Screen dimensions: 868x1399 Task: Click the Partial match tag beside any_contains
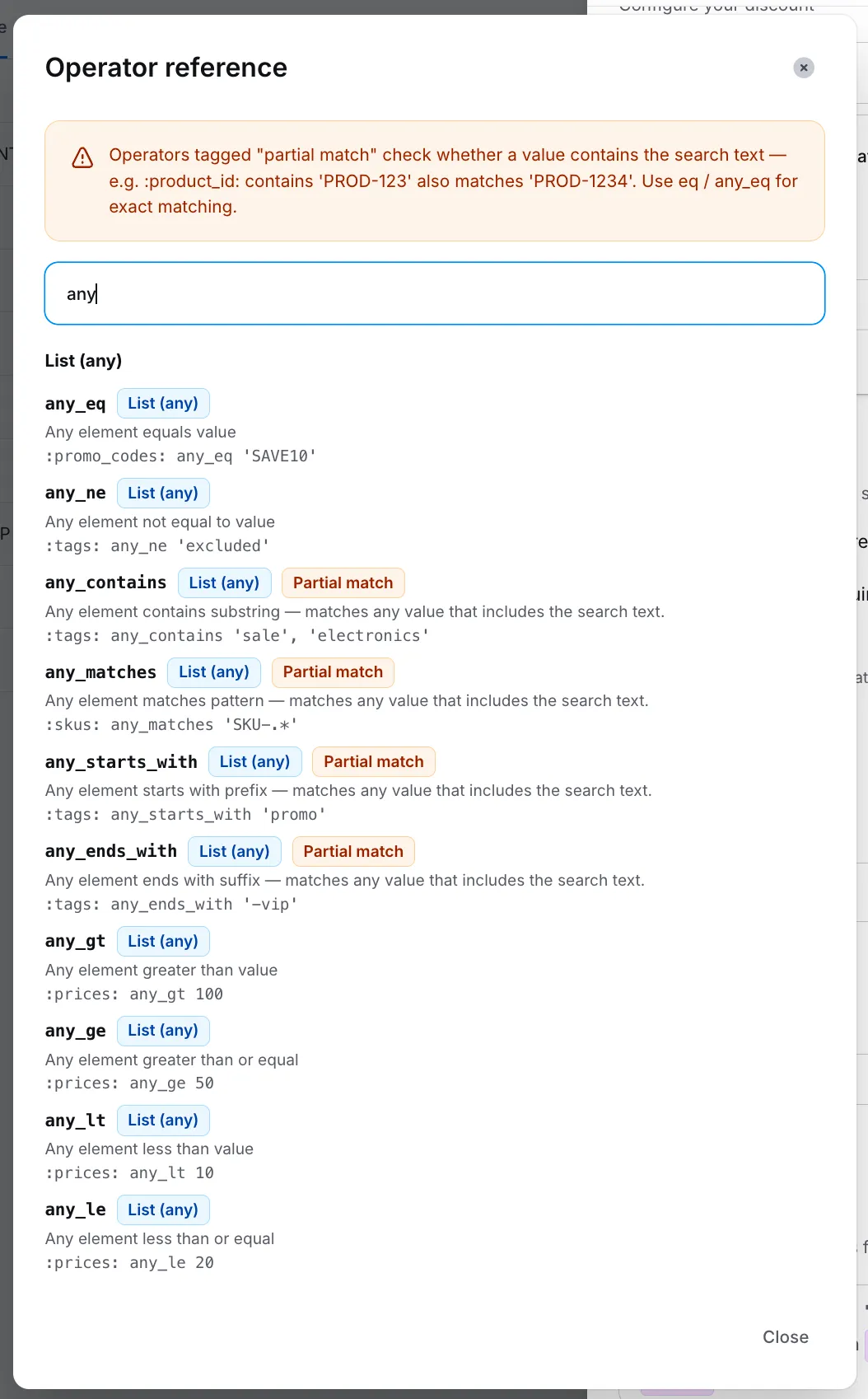coord(343,583)
